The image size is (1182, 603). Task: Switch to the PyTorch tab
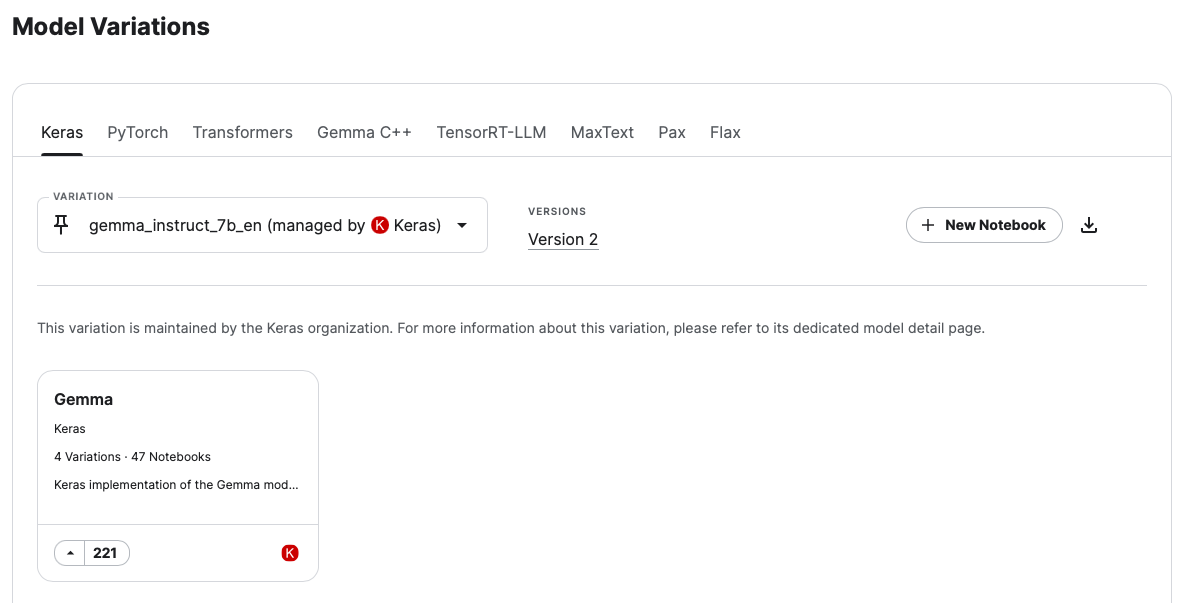[x=137, y=133]
